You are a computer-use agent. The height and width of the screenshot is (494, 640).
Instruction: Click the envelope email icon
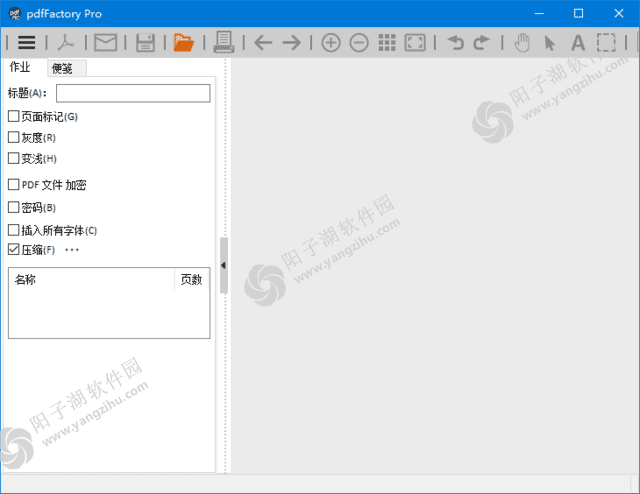click(x=106, y=42)
